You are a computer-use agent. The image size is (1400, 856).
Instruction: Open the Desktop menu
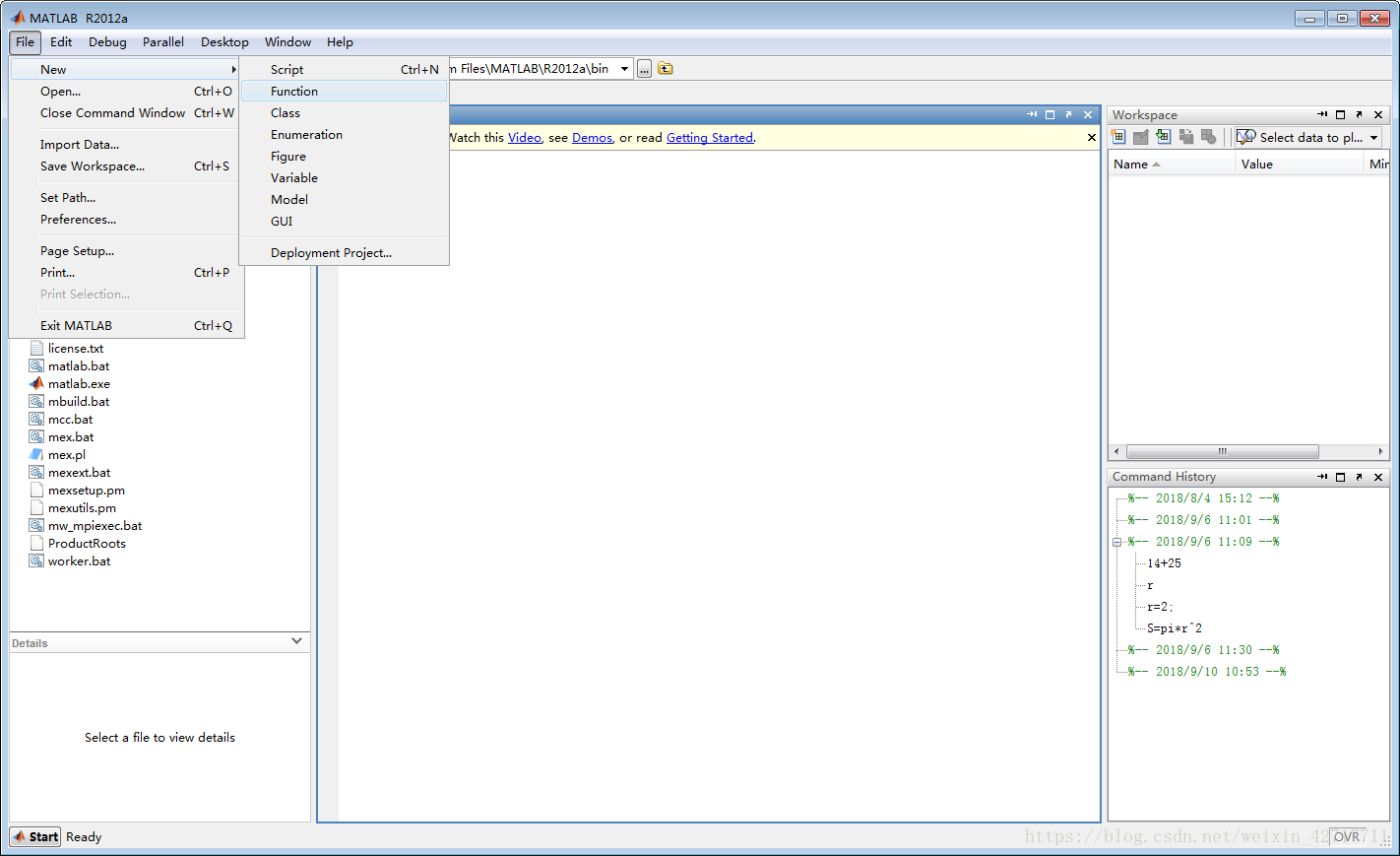coord(224,42)
